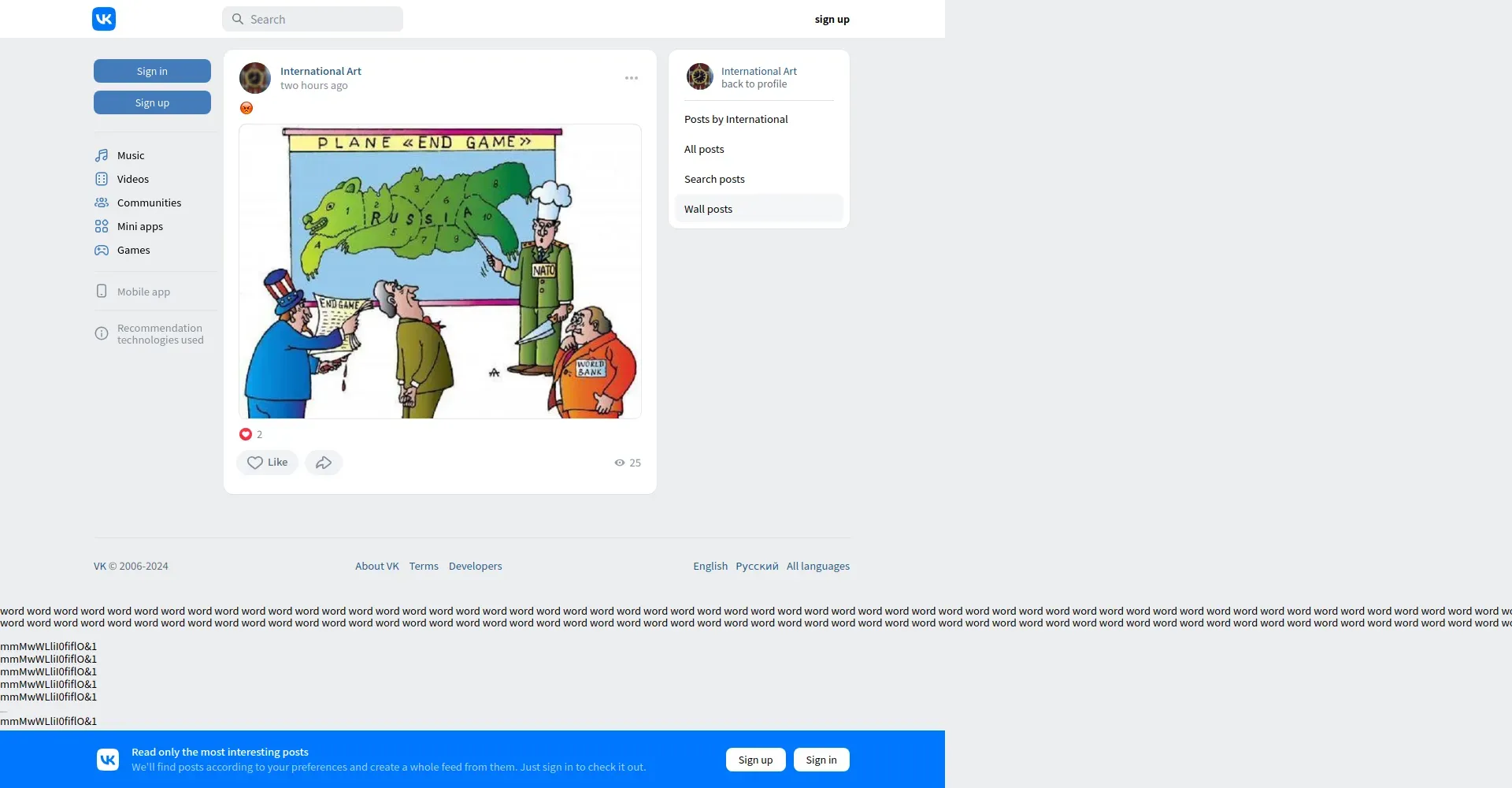This screenshot has width=1512, height=788.
Task: Switch language to English
Action: pyautogui.click(x=710, y=566)
